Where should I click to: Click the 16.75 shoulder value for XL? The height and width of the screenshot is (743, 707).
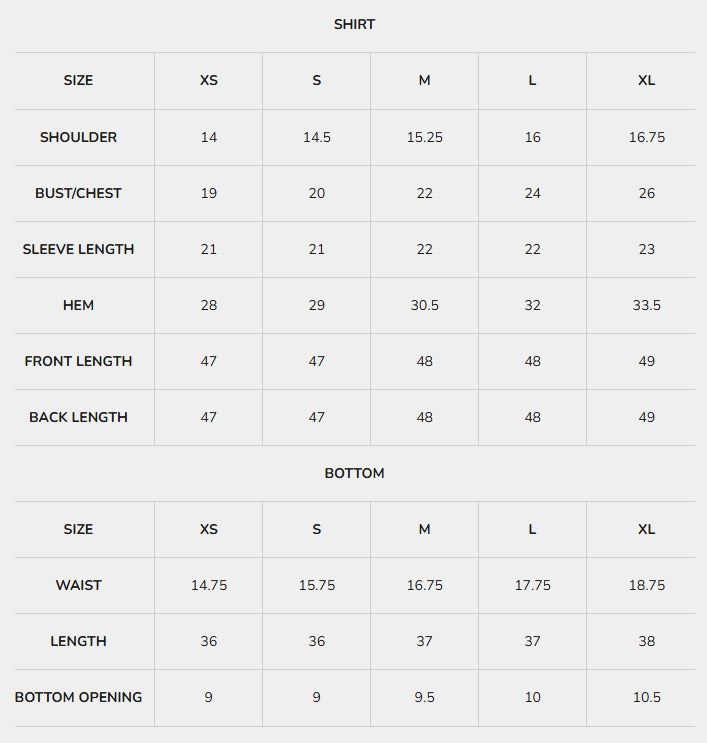pyautogui.click(x=646, y=137)
